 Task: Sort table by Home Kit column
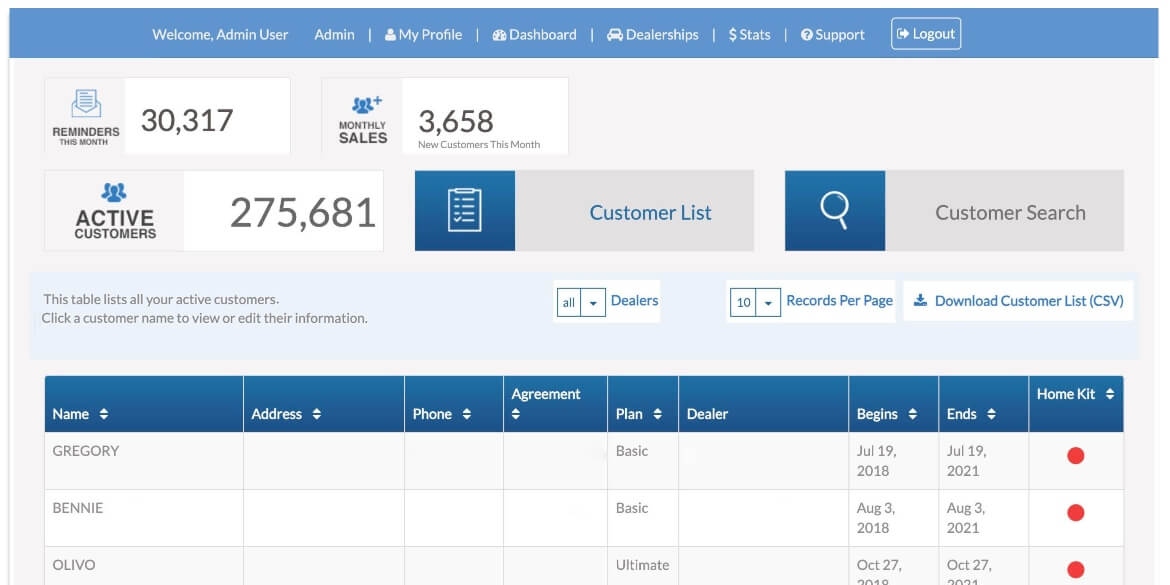click(x=1109, y=395)
